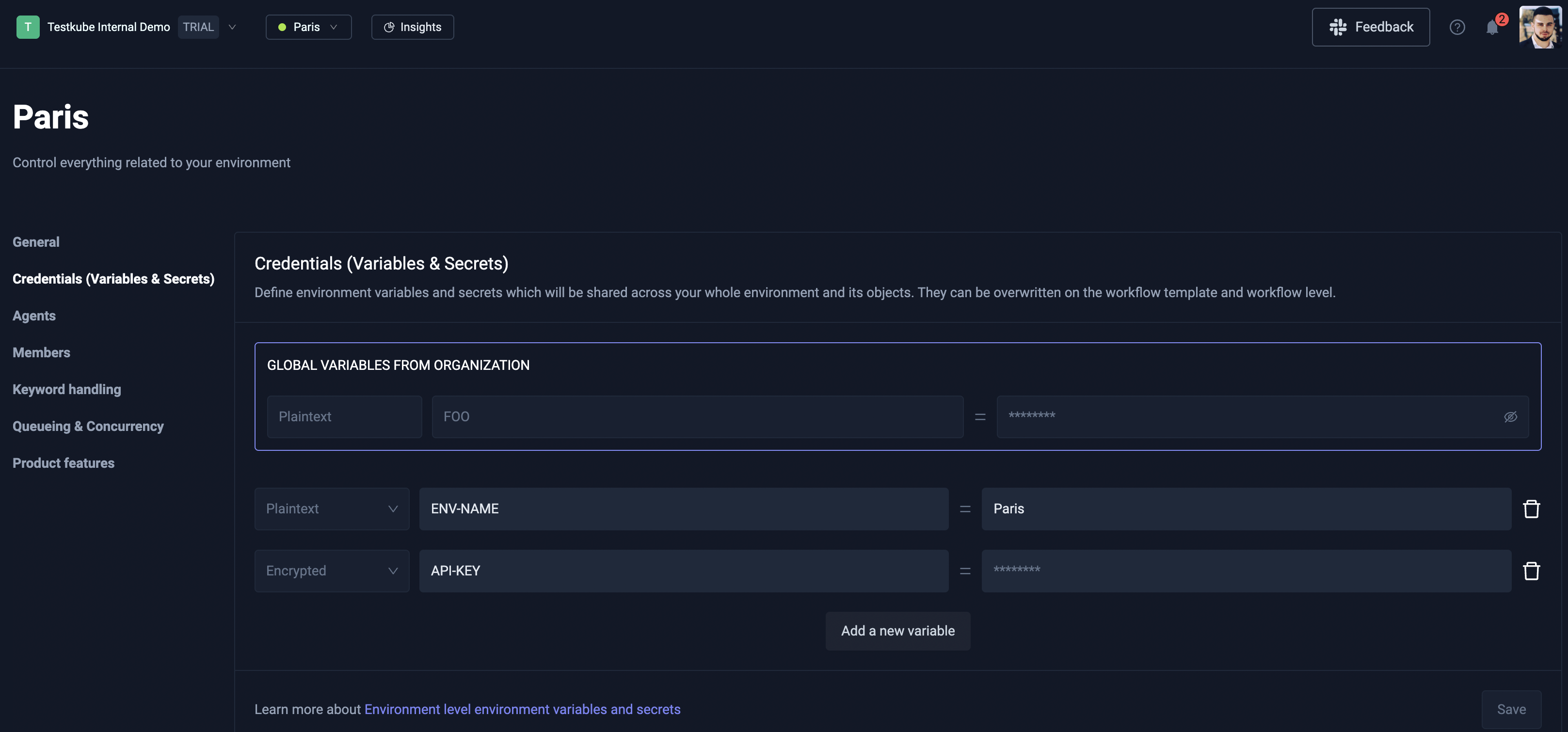The width and height of the screenshot is (1568, 732).
Task: Click the user profile avatar
Action: 1540,27
